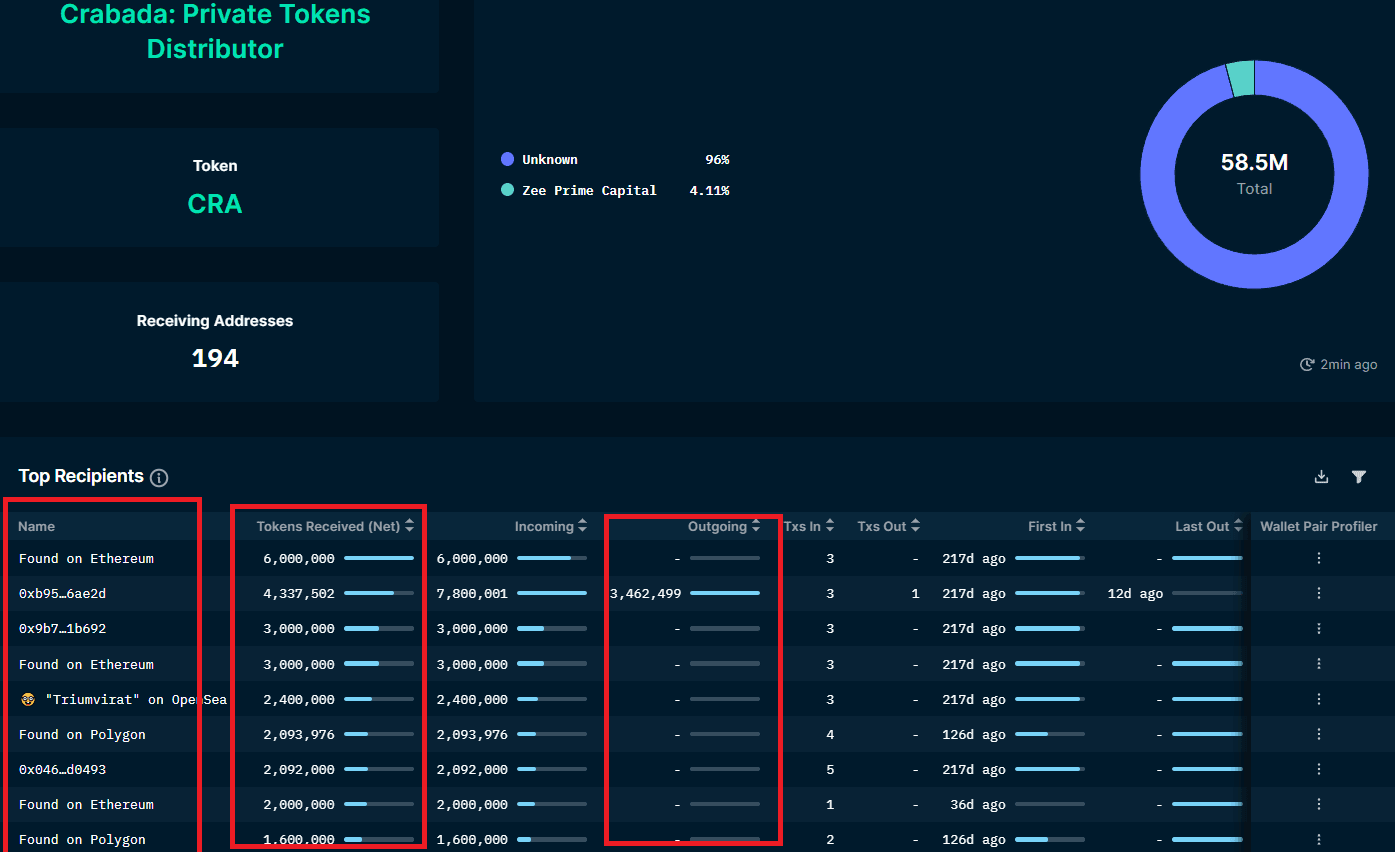Click the Top Recipients heading

pyautogui.click(x=81, y=476)
